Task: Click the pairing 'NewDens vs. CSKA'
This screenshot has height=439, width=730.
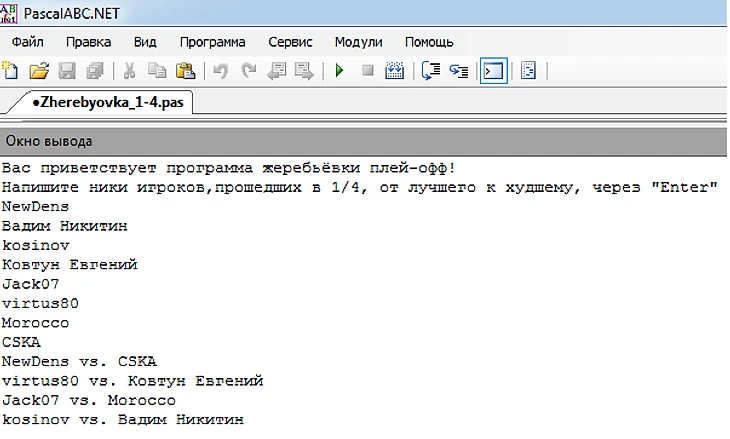Action: [79, 361]
